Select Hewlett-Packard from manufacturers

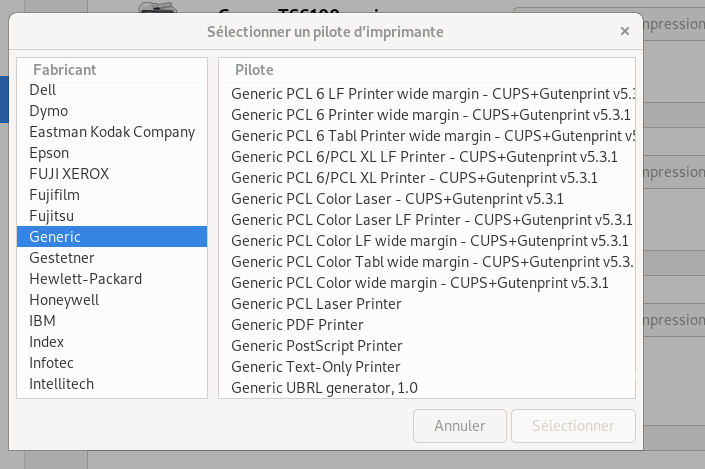[x=112, y=279]
